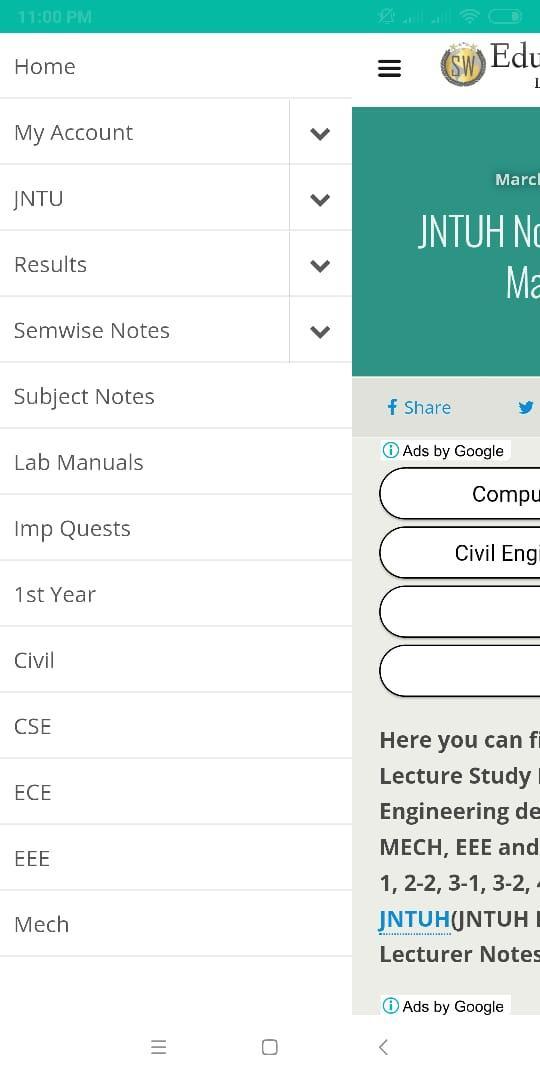540x1080 pixels.
Task: Open Lab Manuals menu entry
Action: (176, 462)
